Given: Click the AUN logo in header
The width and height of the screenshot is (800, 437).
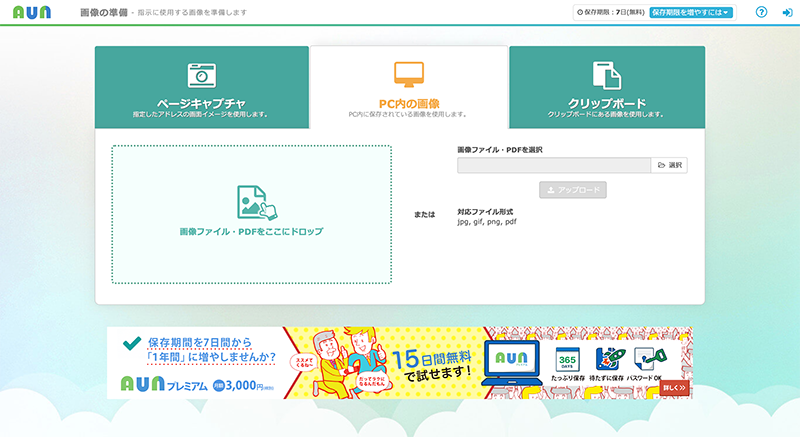Looking at the screenshot, I should 36,13.
